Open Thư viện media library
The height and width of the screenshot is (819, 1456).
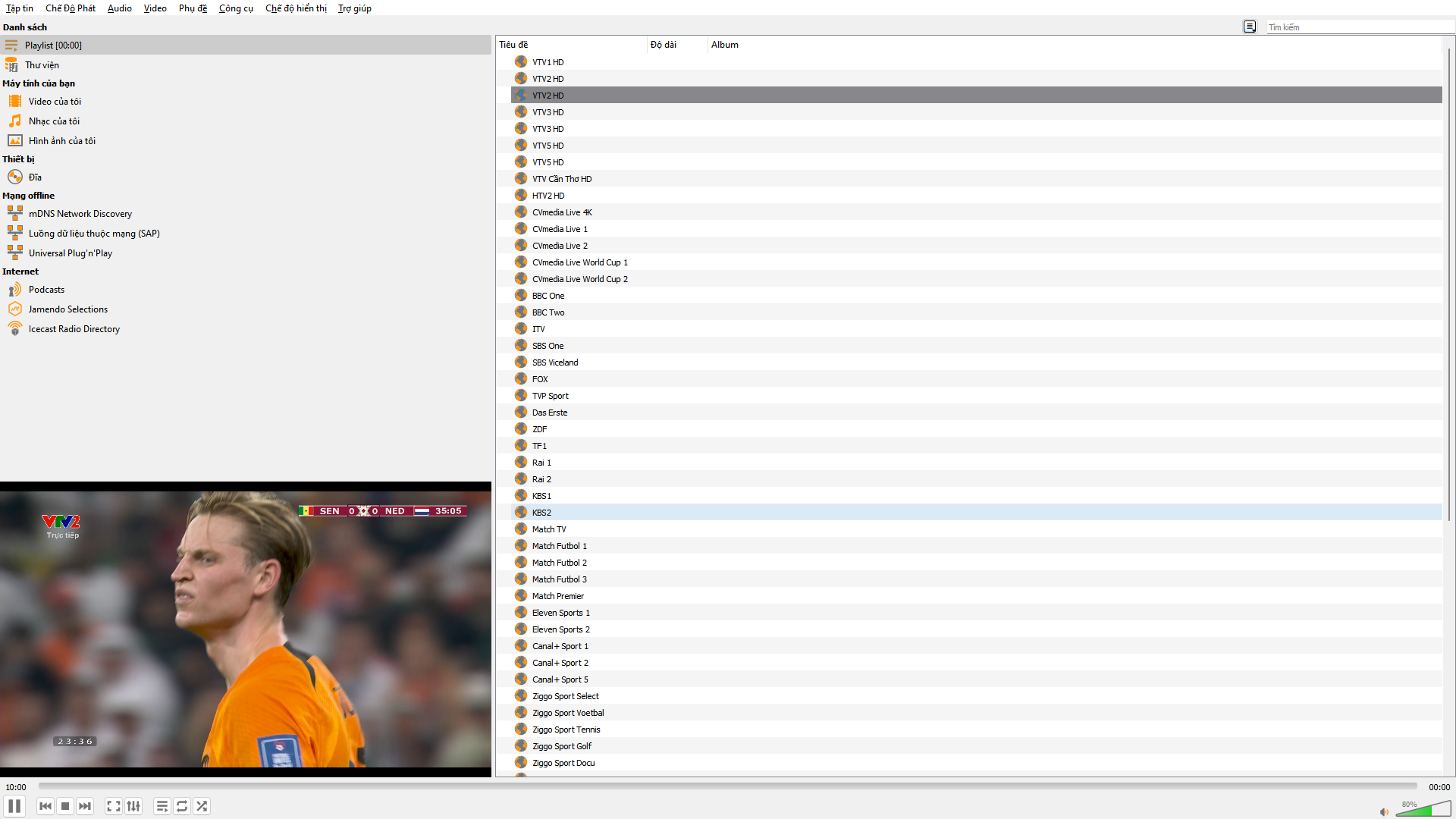point(246,65)
